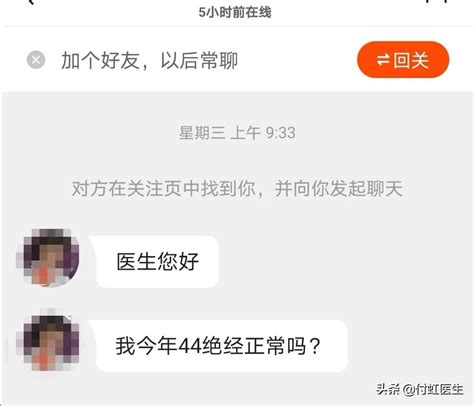Viewport: 474px width, 406px height.
Task: Tap the 5小时前在线 status text
Action: (235, 12)
